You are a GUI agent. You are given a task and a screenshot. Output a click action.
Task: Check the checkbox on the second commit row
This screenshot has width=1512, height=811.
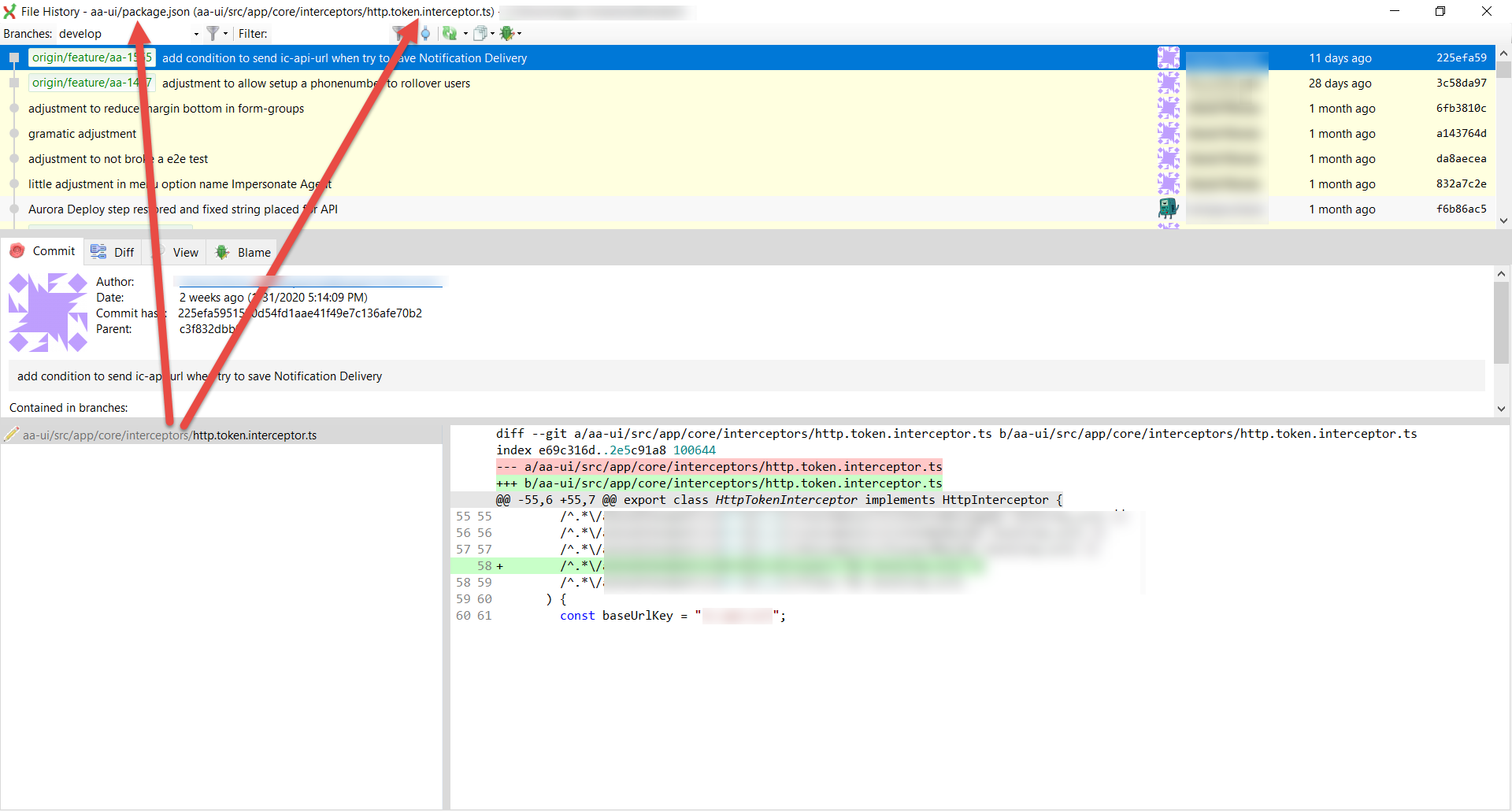tap(13, 82)
